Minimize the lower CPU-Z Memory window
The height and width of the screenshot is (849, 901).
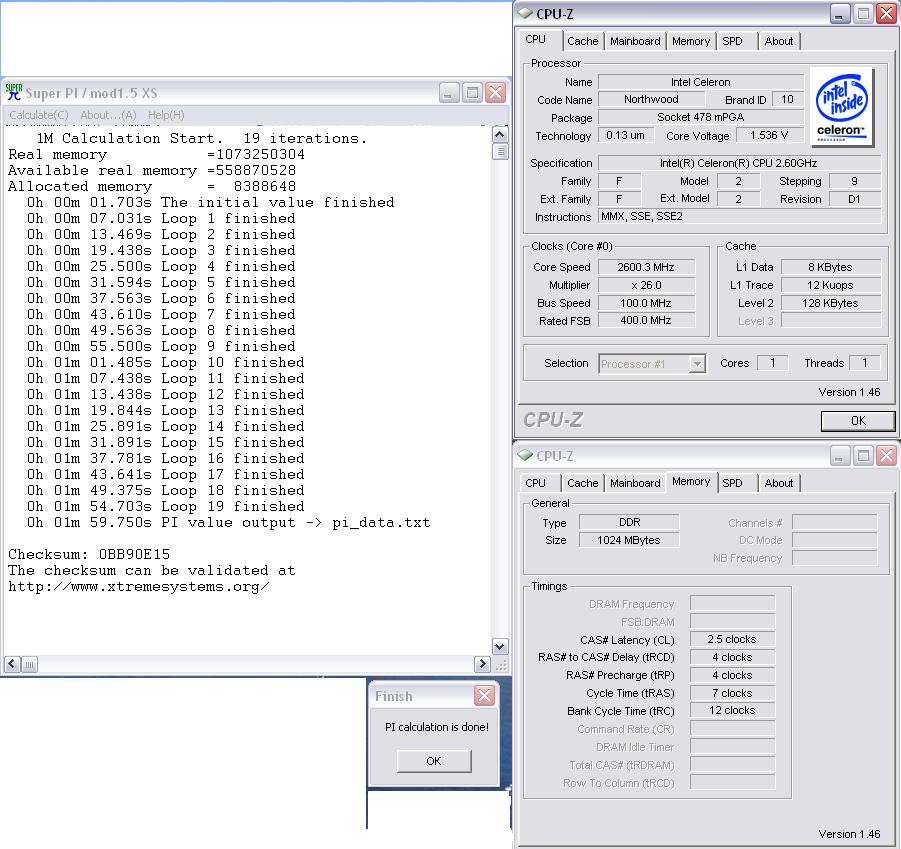[x=840, y=456]
